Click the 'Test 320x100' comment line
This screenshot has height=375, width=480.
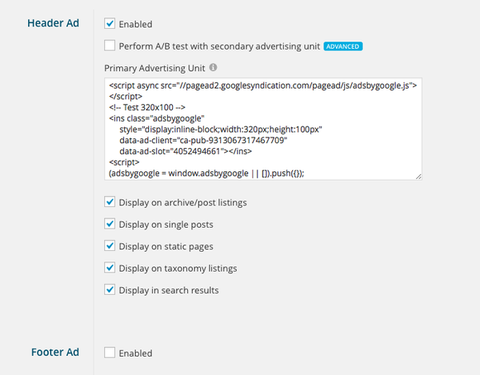[147, 107]
